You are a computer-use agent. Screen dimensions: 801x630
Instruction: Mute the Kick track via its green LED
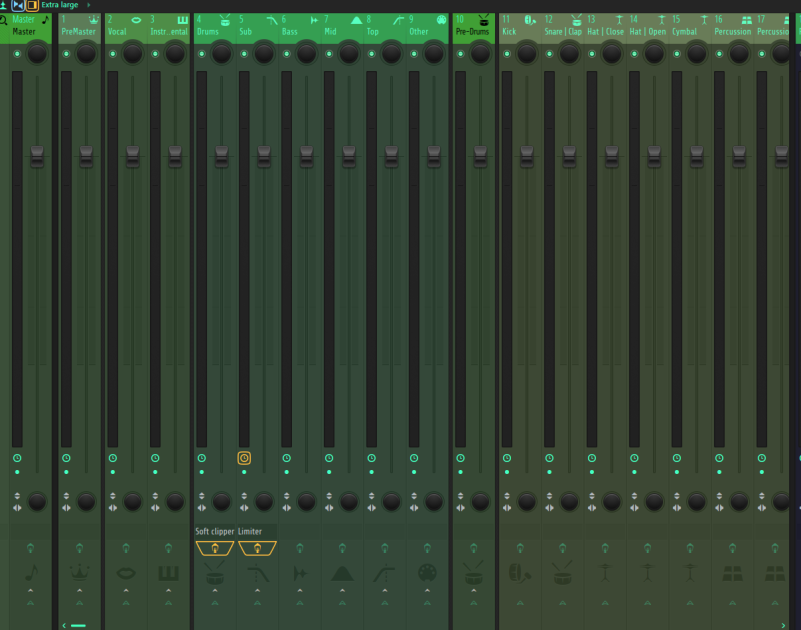(x=507, y=54)
